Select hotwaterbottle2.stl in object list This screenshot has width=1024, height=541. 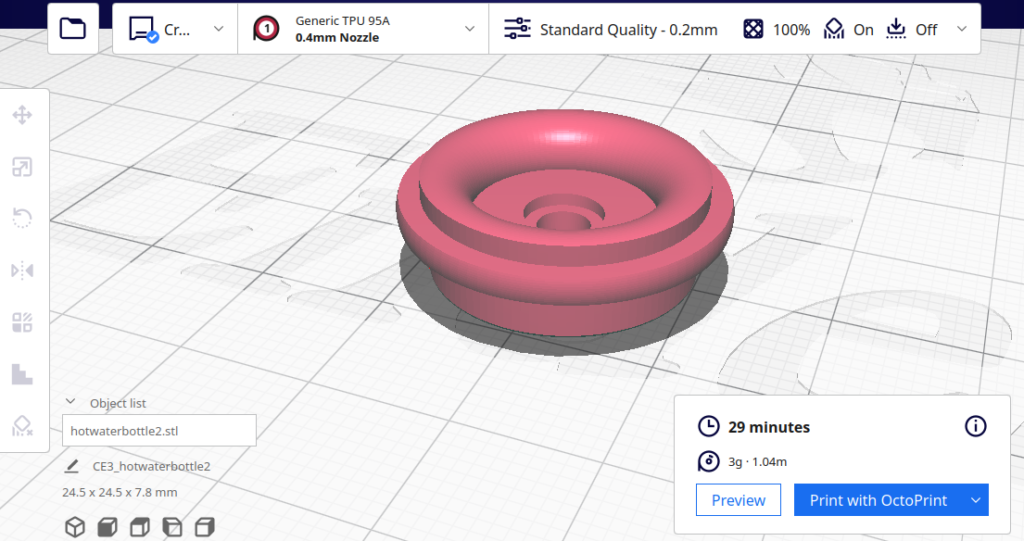[159, 431]
